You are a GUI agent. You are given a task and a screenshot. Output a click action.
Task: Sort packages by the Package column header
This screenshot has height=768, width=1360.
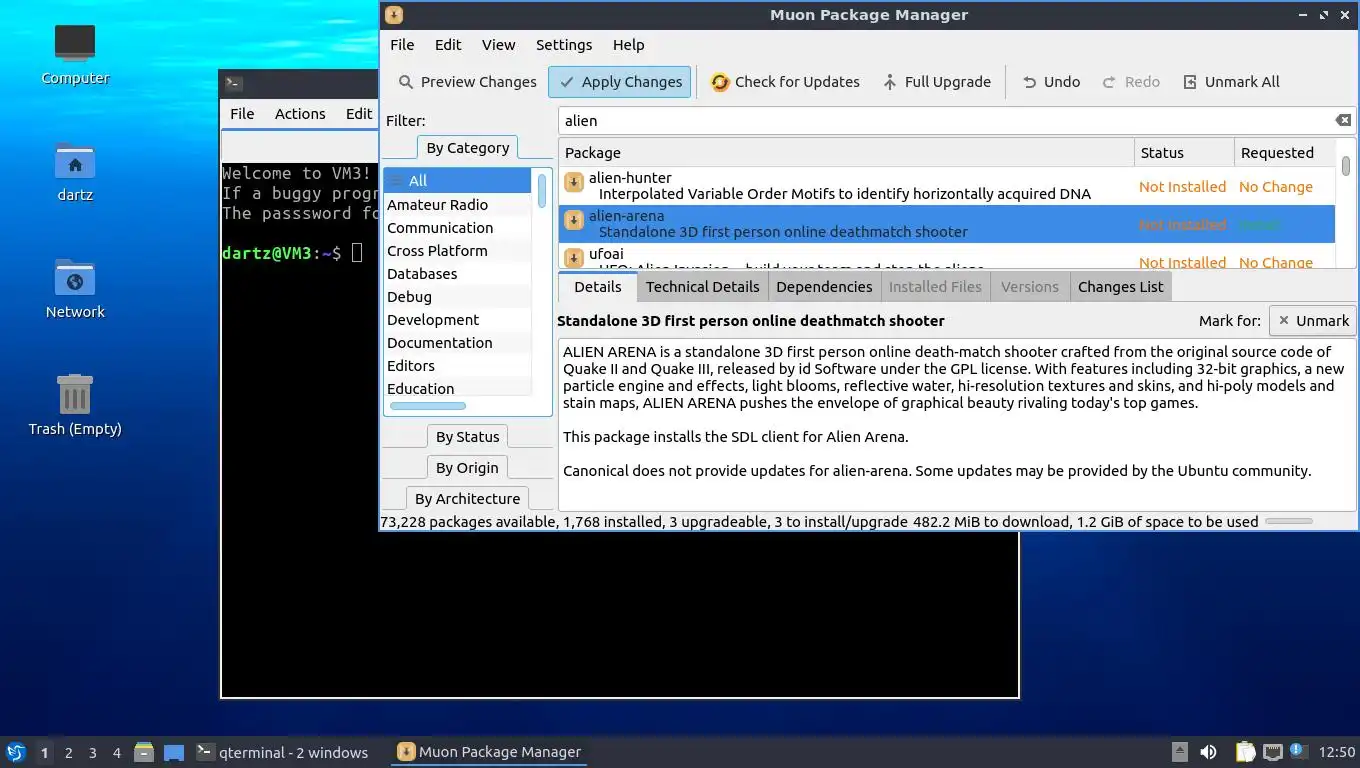pyautogui.click(x=846, y=153)
